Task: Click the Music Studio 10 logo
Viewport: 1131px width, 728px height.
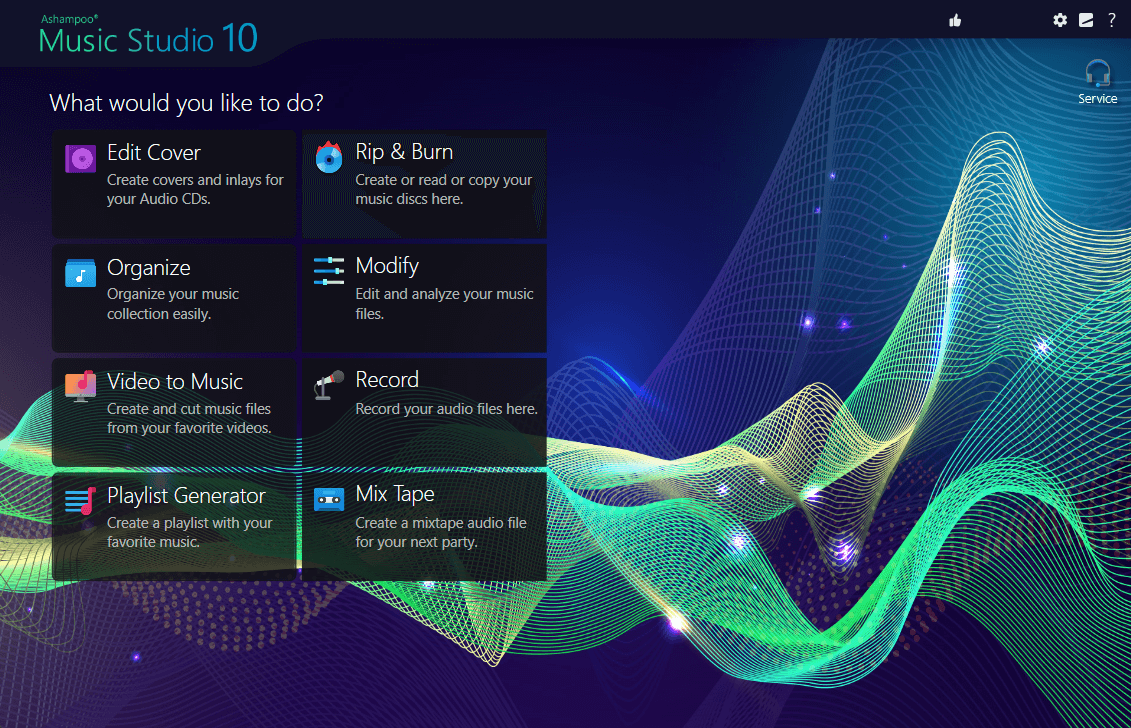Action: [x=148, y=38]
